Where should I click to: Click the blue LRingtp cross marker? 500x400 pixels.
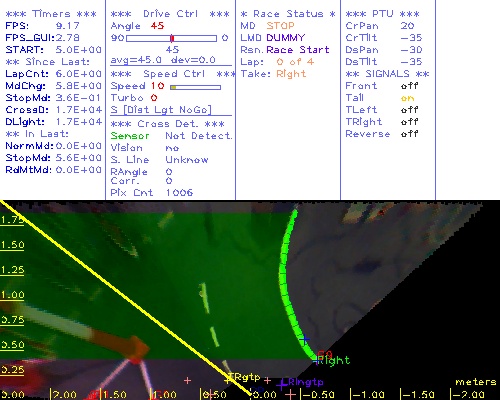(282, 385)
